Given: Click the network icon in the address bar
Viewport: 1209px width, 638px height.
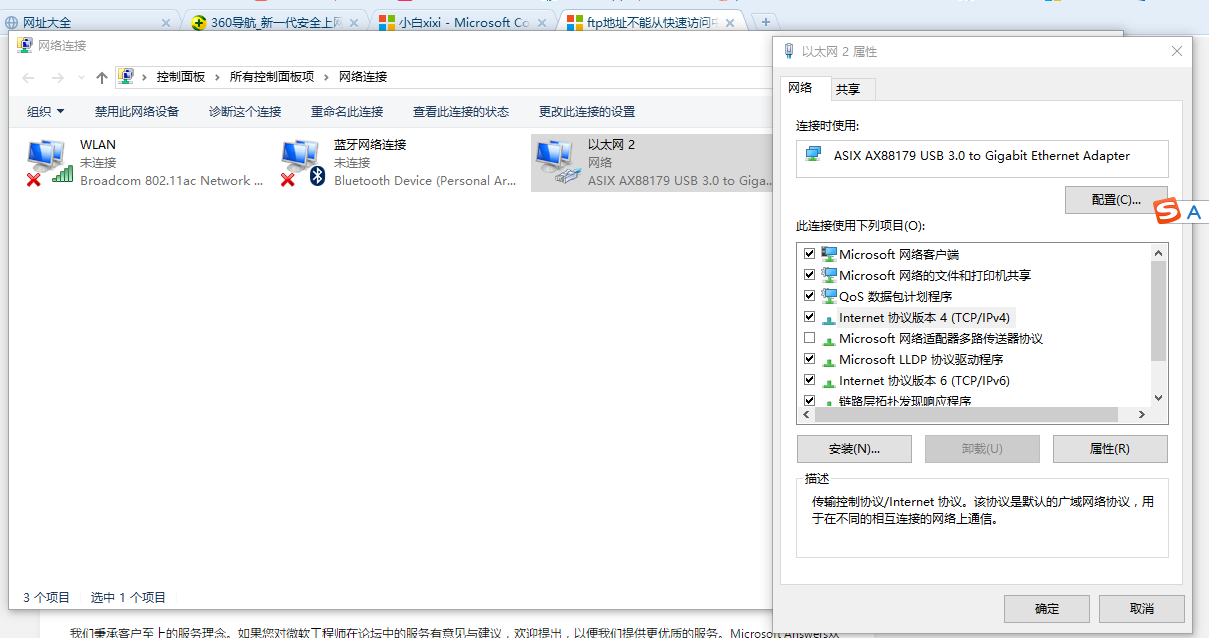Looking at the screenshot, I should (127, 75).
